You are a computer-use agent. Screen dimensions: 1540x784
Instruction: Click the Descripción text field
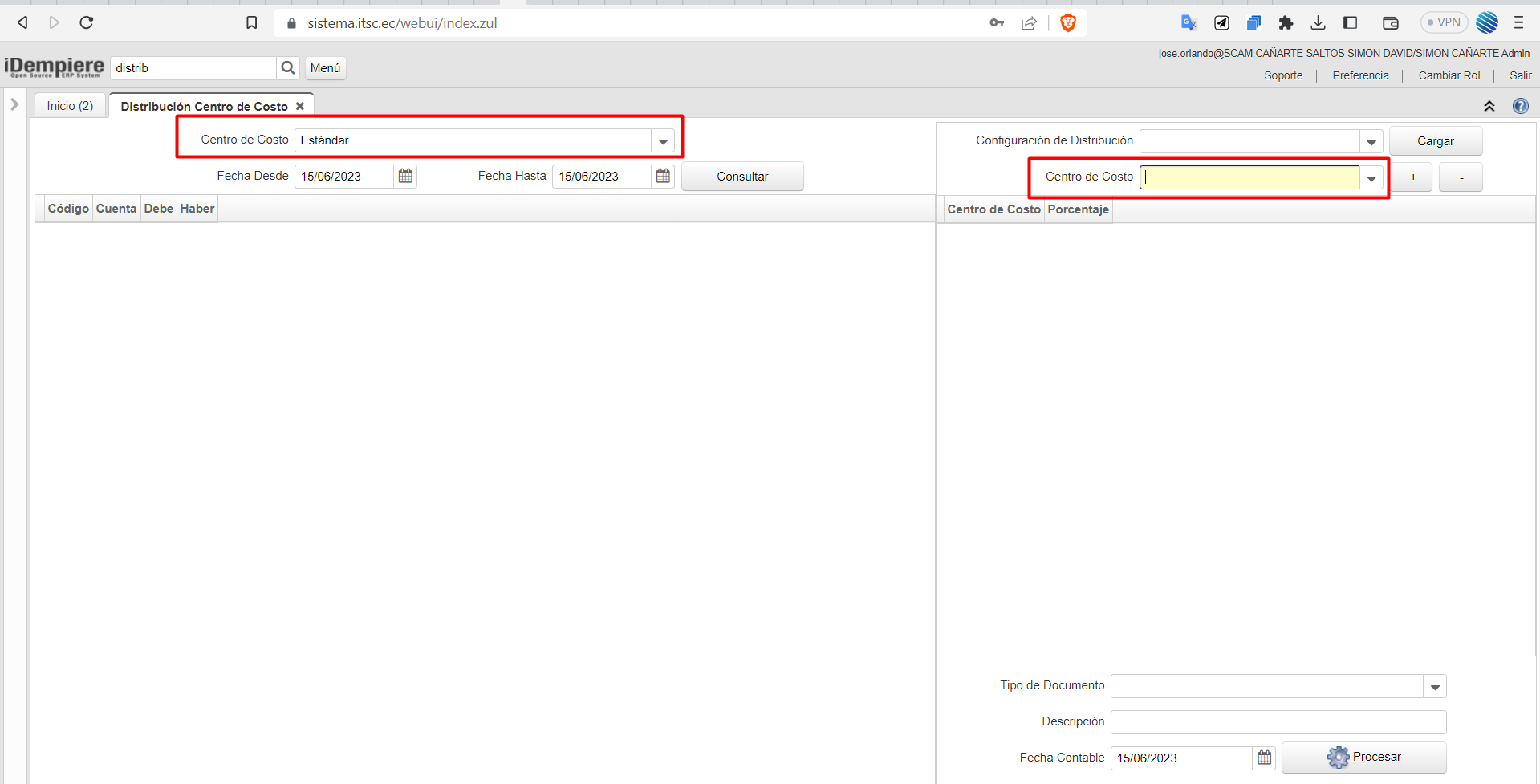pos(1278,722)
